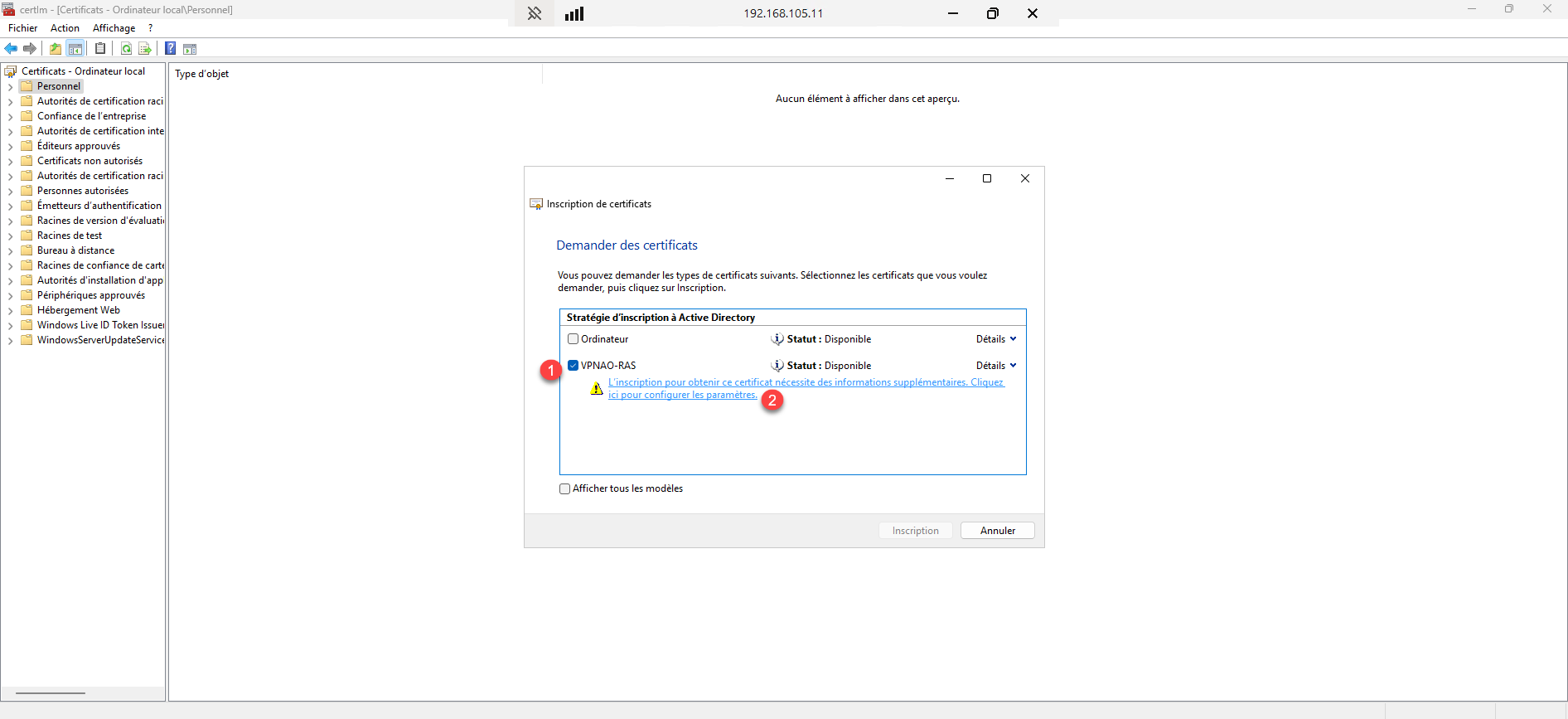
Task: Open the link to configure certificate parameters
Action: (805, 382)
